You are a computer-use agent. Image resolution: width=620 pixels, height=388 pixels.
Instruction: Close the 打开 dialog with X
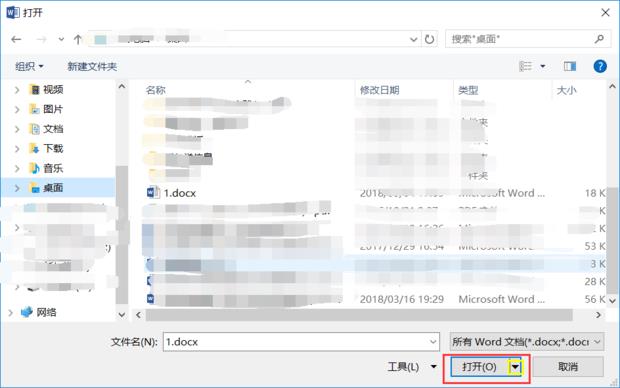pos(605,13)
